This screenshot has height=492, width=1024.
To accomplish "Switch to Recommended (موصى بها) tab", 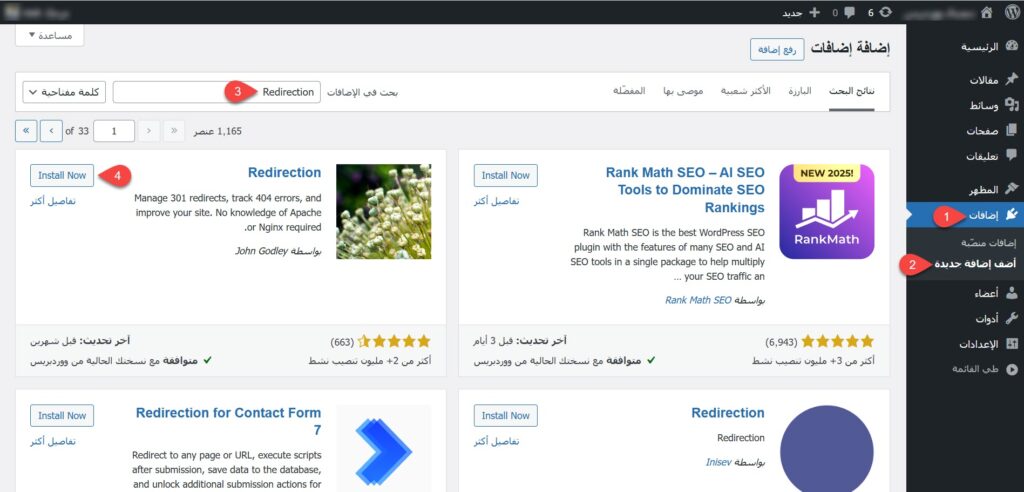I will pyautogui.click(x=683, y=91).
